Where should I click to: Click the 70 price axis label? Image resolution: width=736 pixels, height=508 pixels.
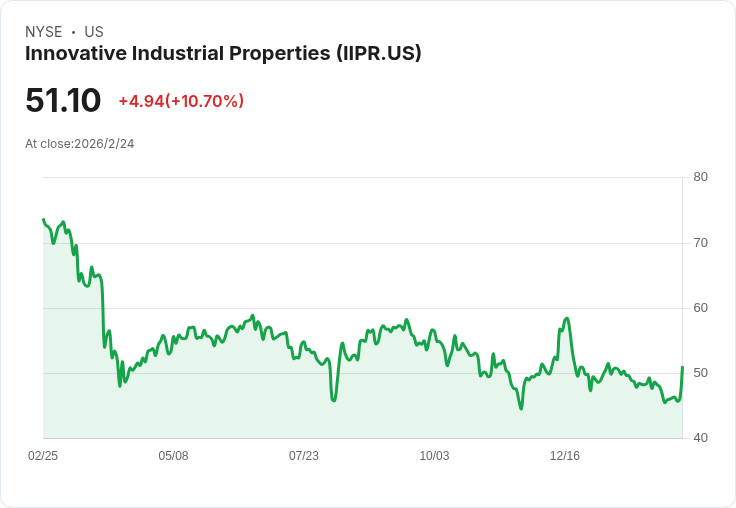(700, 243)
